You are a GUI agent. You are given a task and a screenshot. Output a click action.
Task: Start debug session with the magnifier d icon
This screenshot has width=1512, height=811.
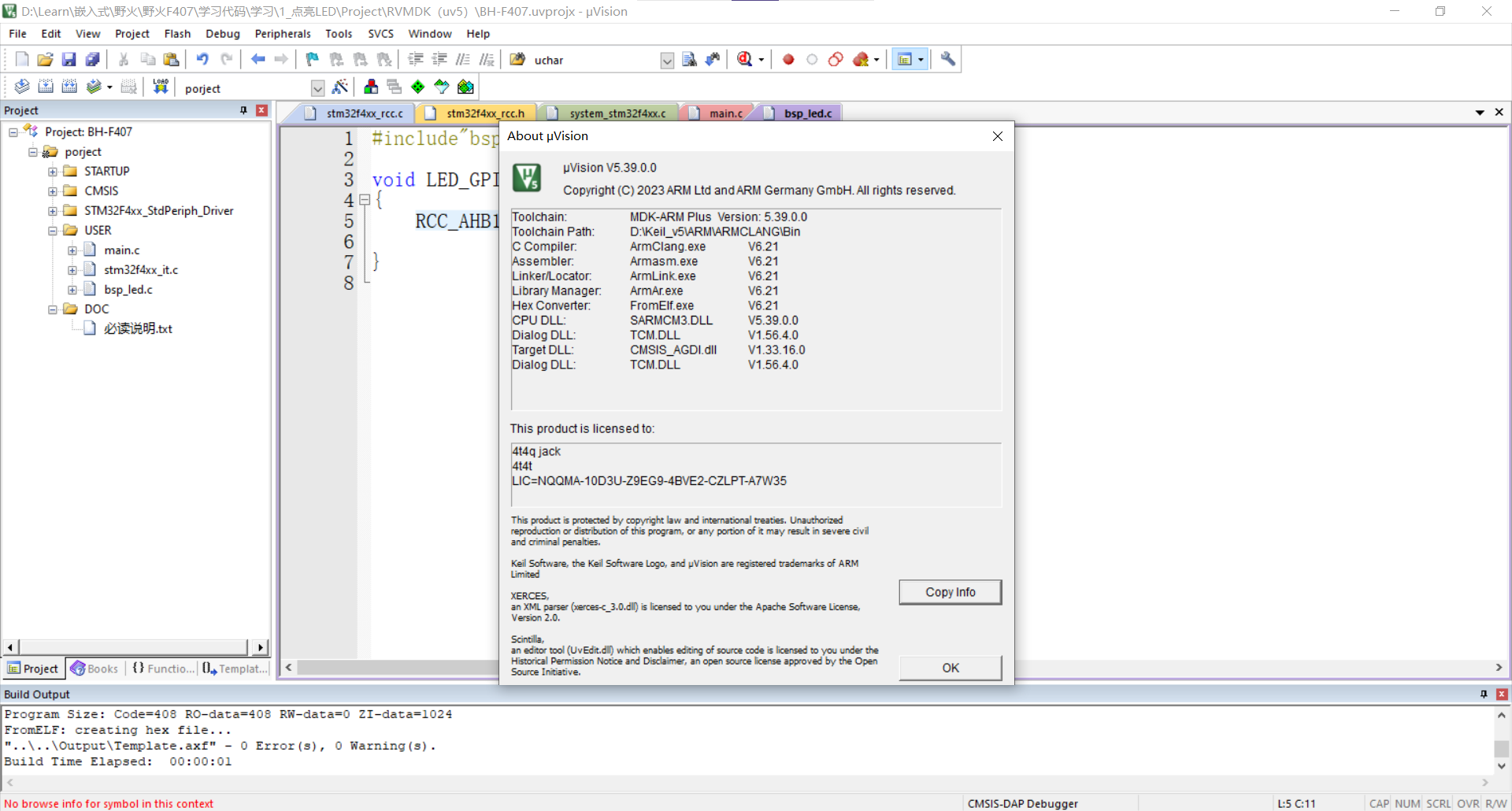tap(744, 59)
